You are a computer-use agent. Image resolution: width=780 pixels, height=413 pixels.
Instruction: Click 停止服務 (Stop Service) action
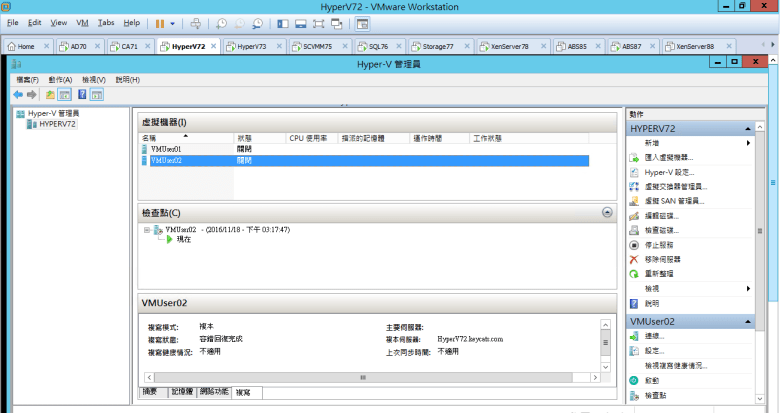(659, 245)
